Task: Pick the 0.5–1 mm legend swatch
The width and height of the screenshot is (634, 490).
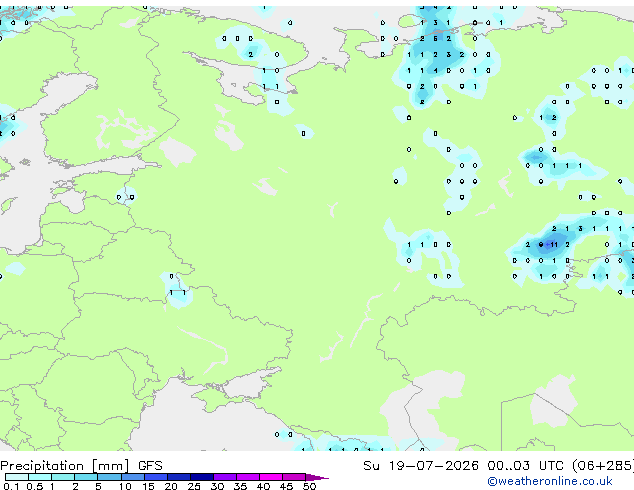Action: pyautogui.click(x=40, y=477)
